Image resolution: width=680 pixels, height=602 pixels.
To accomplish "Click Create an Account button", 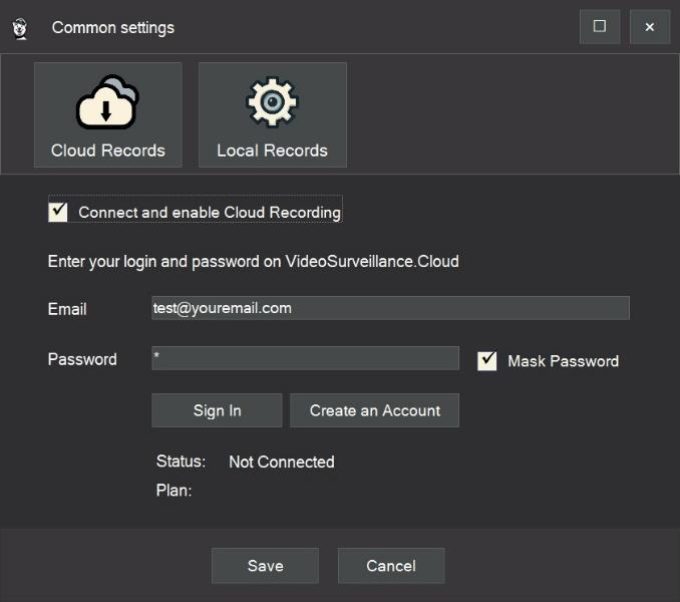I will click(x=375, y=411).
